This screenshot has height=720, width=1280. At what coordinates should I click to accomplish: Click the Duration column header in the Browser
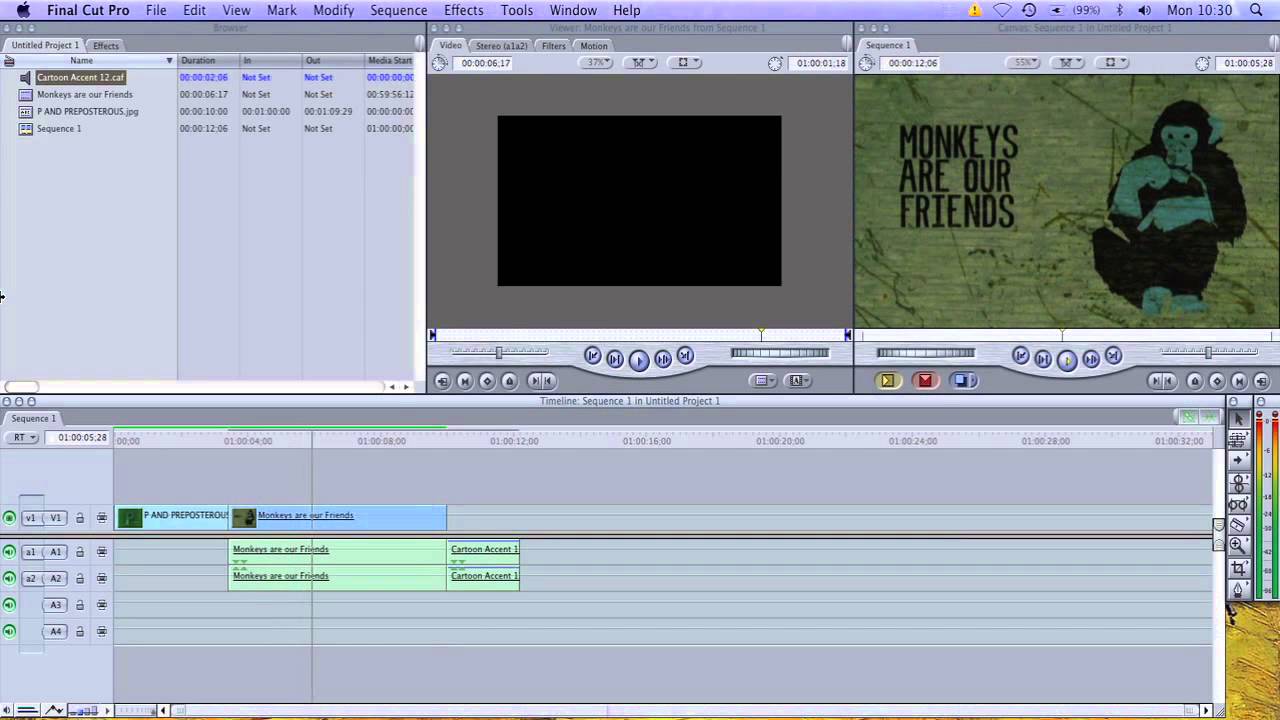pyautogui.click(x=207, y=61)
